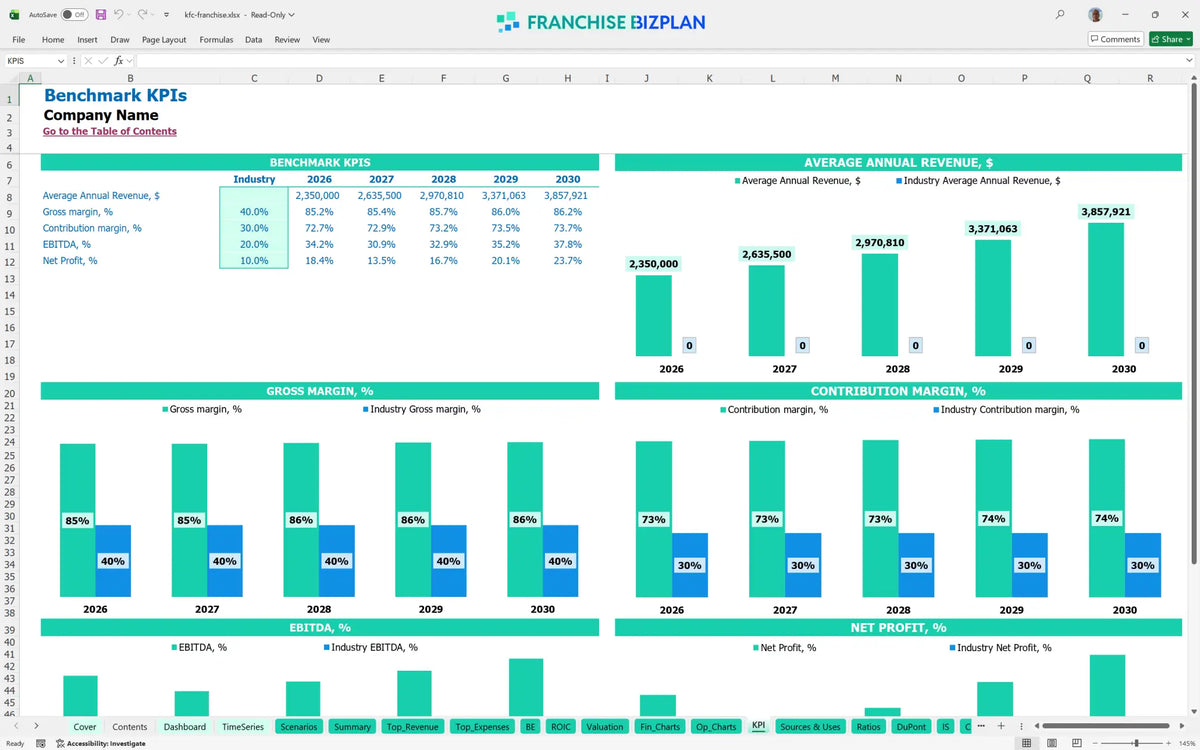Click the Select All corner of the grid
Image resolution: width=1200 pixels, height=750 pixels.
(x=9, y=78)
